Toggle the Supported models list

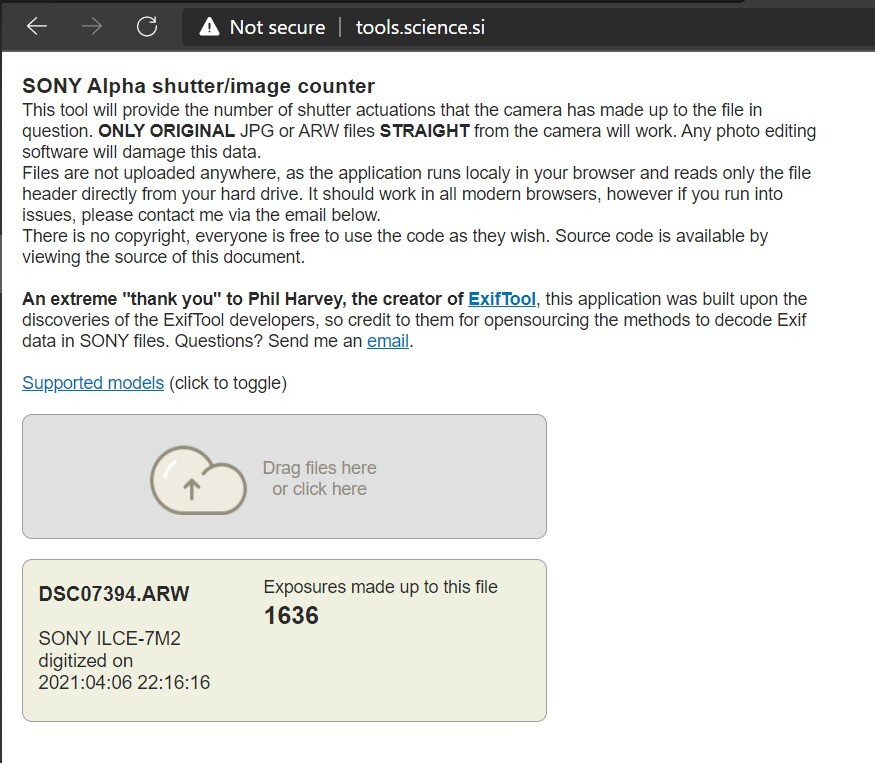(93, 383)
